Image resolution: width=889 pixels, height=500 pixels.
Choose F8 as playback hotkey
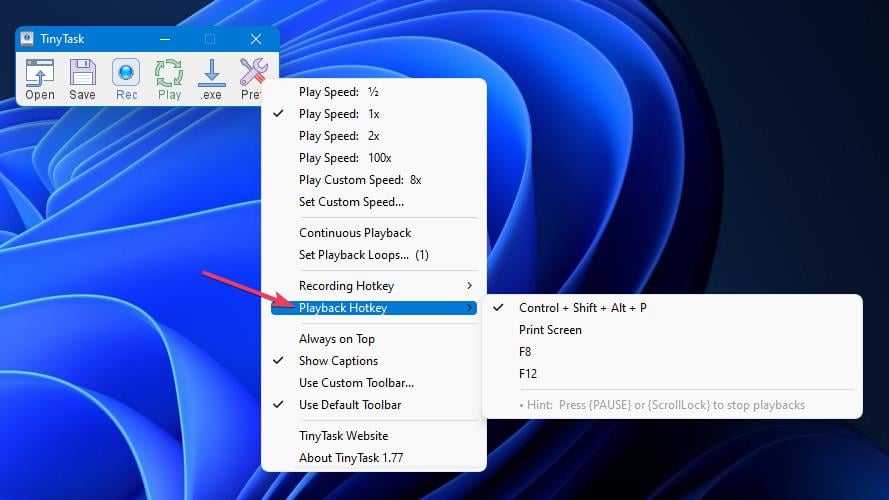point(672,352)
